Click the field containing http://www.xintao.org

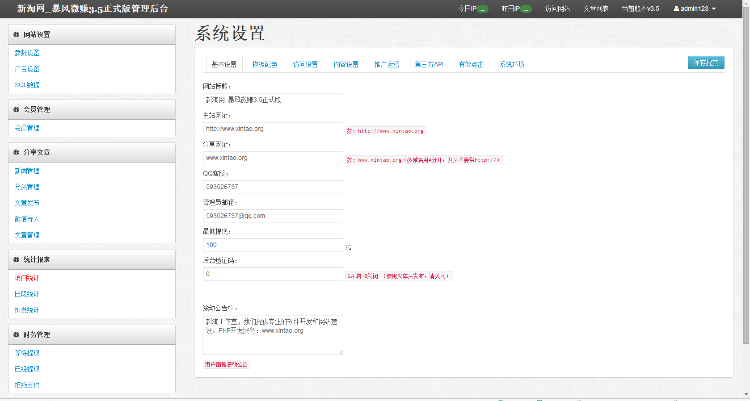click(x=273, y=129)
